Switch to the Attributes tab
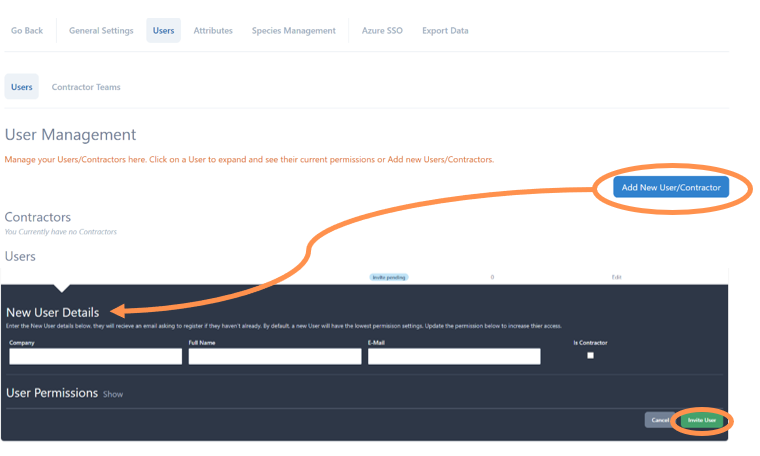 pyautogui.click(x=213, y=31)
